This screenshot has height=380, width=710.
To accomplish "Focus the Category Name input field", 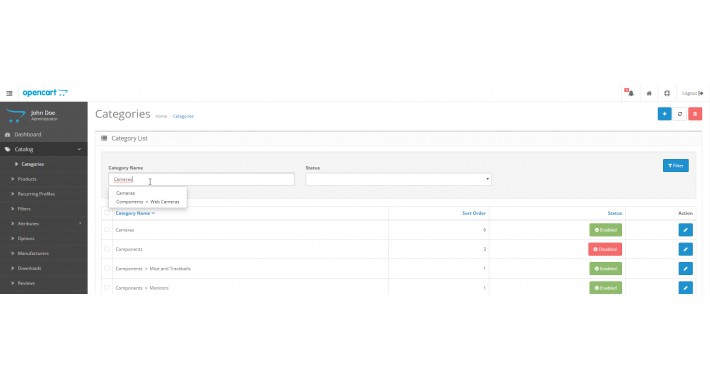I will click(x=201, y=179).
